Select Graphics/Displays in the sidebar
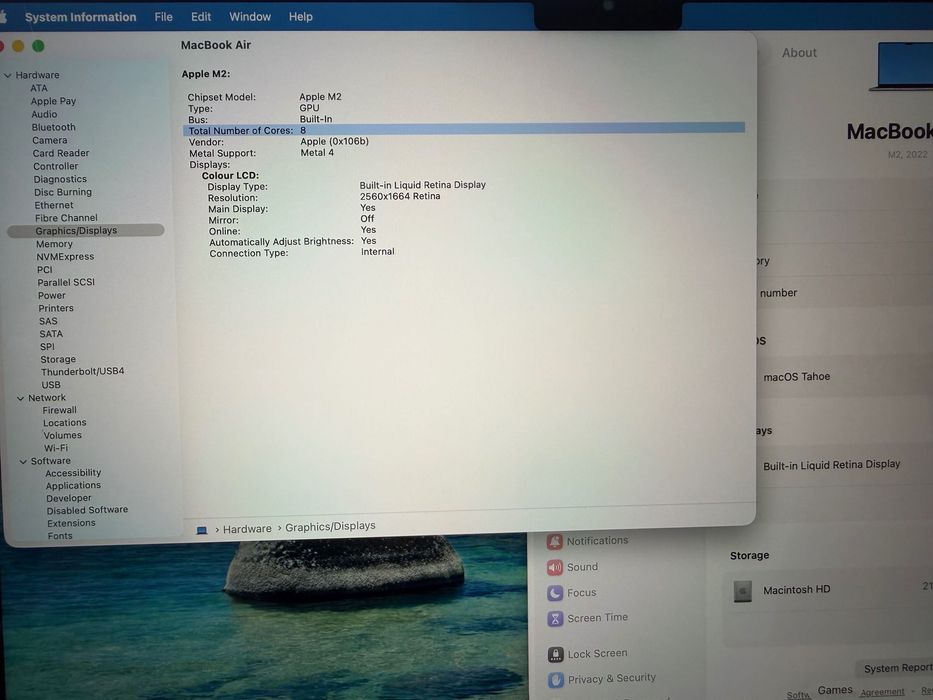The width and height of the screenshot is (933, 700). click(x=86, y=230)
